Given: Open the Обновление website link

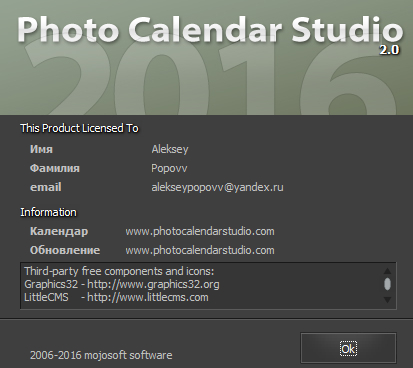Looking at the screenshot, I should [x=200, y=250].
